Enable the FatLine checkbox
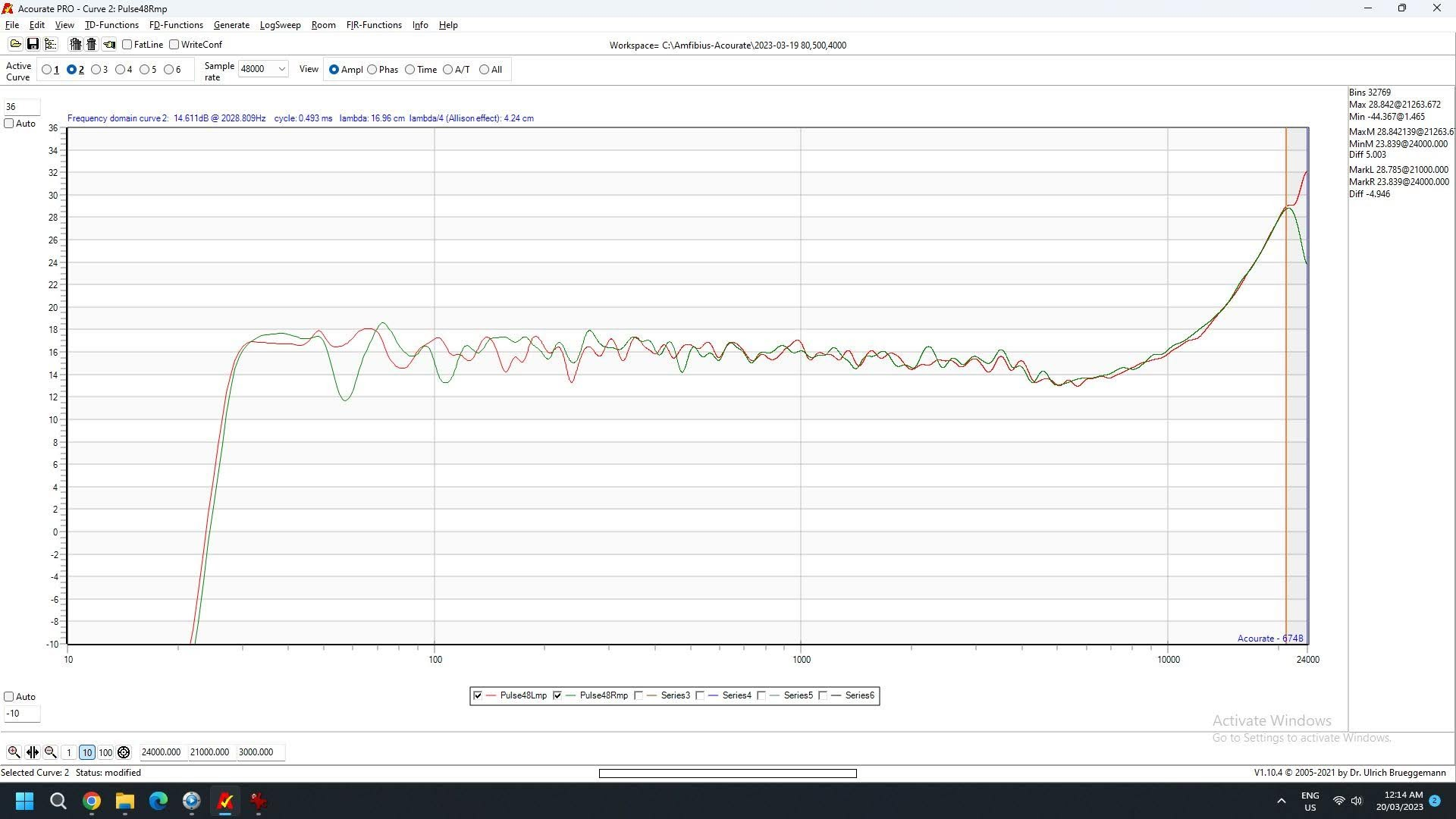The image size is (1456, 819). (x=127, y=45)
